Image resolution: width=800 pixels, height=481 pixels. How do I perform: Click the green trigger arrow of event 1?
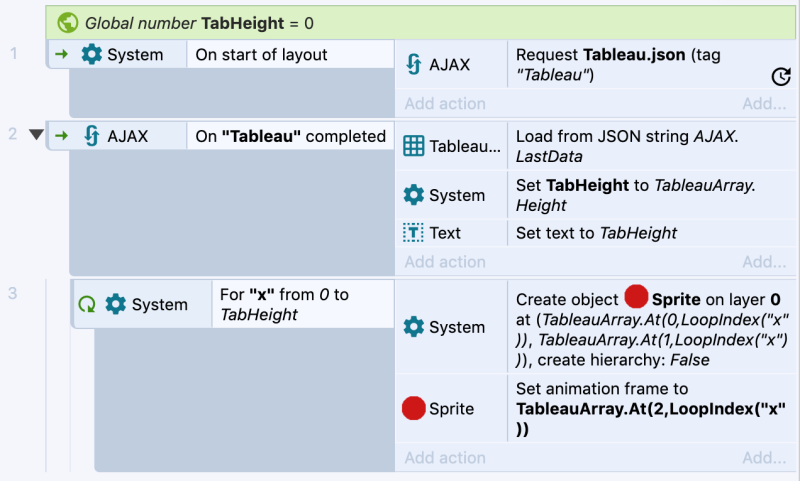click(62, 55)
